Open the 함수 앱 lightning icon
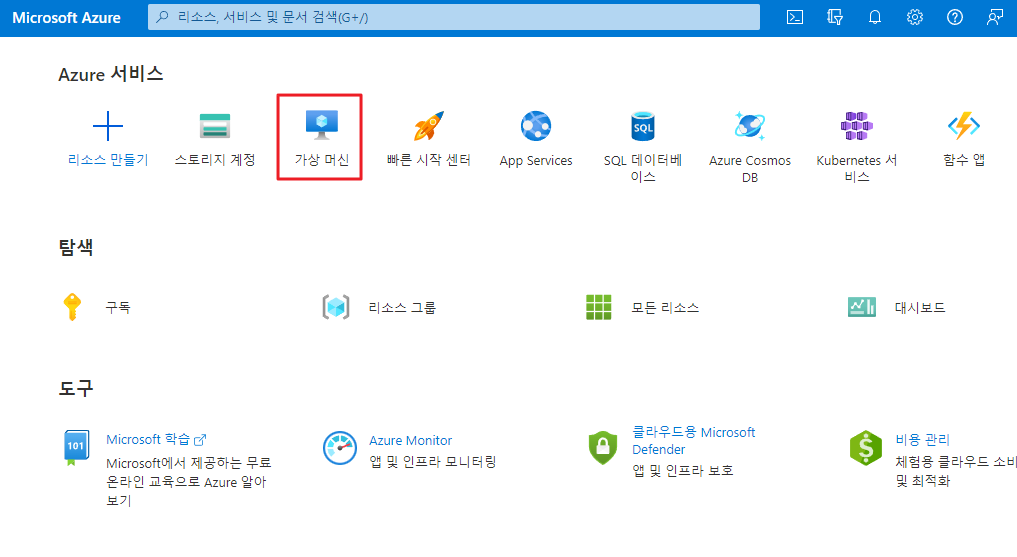This screenshot has width=1017, height=557. pyautogui.click(x=964, y=126)
